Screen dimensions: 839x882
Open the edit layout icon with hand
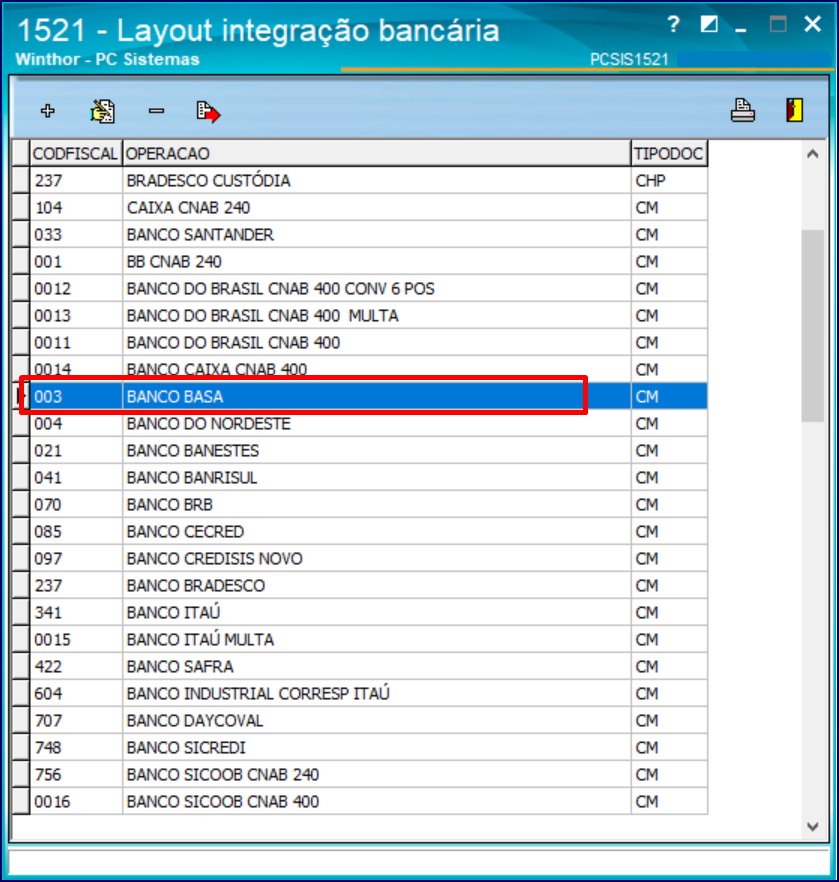102,111
